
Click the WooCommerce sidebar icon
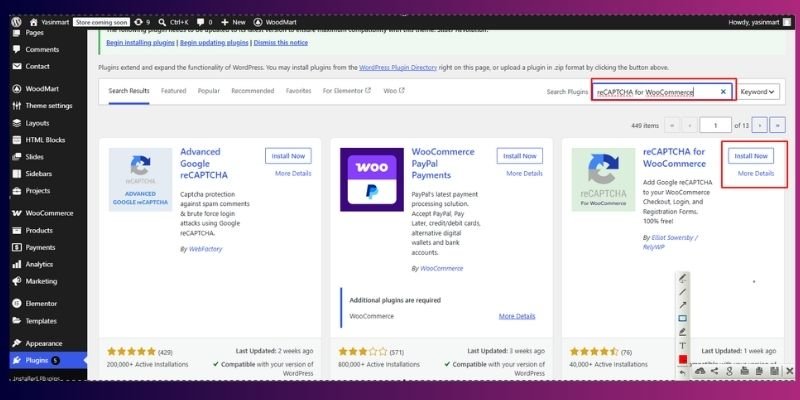(x=17, y=213)
